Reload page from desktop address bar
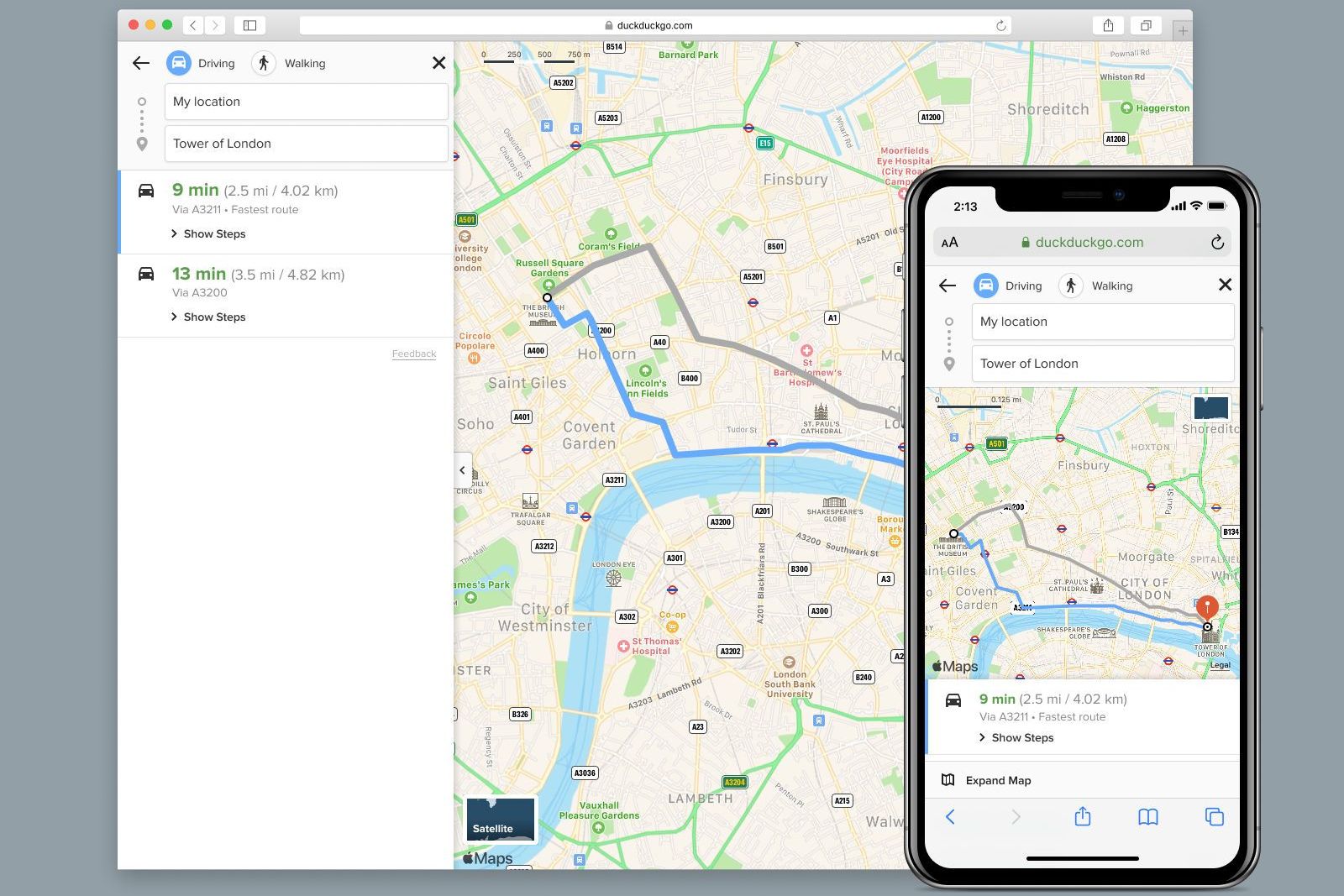 click(1000, 25)
